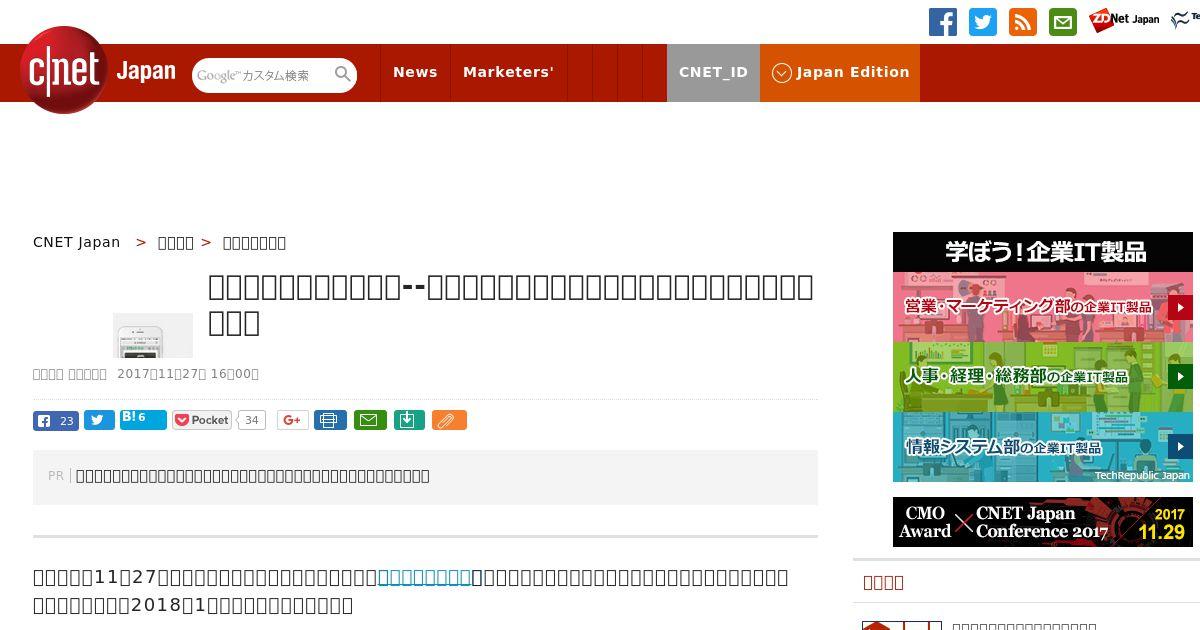Click the third-level breadcrumb link
The width and height of the screenshot is (1200, 630).
coord(254,242)
